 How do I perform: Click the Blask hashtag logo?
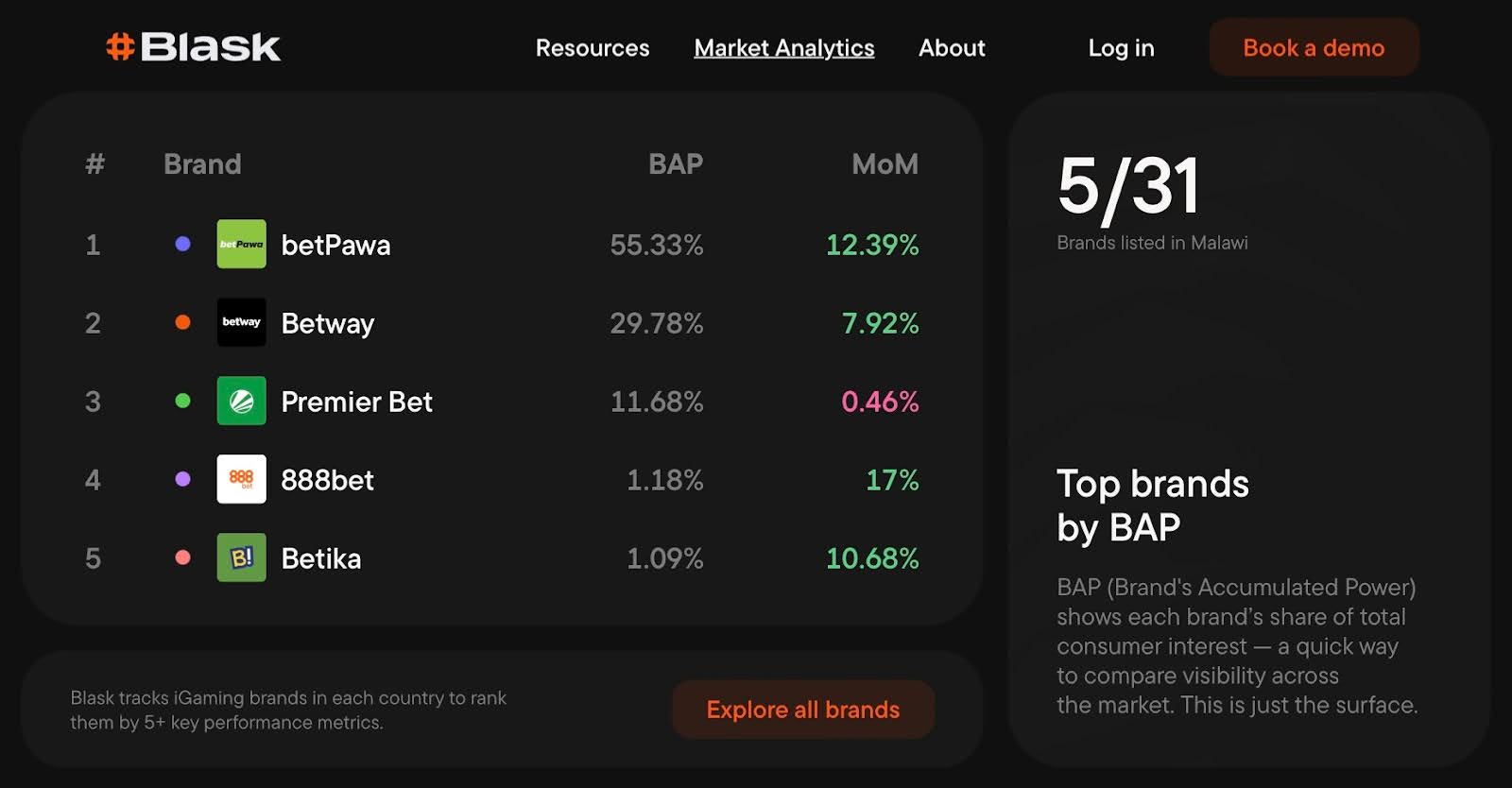[193, 47]
